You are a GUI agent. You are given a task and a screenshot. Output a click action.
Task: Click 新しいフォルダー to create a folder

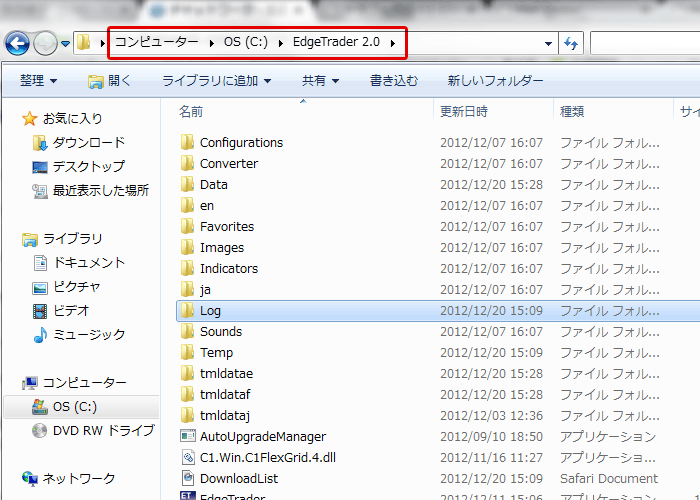pos(495,81)
